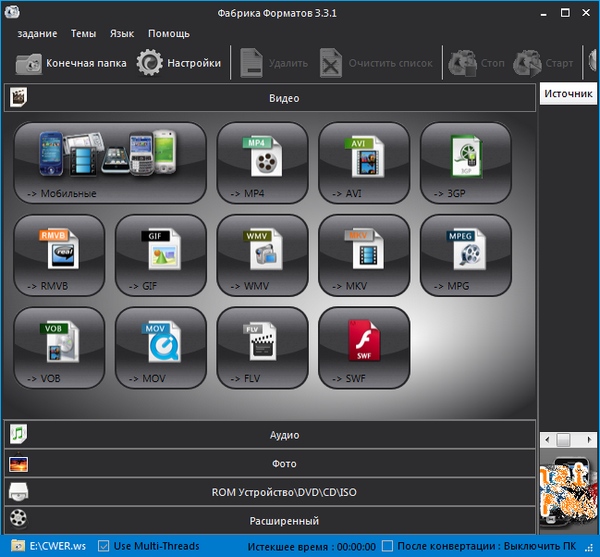Image resolution: width=600 pixels, height=557 pixels.
Task: Enable После конвертации Выключить ПК checkbox
Action: (x=387, y=547)
